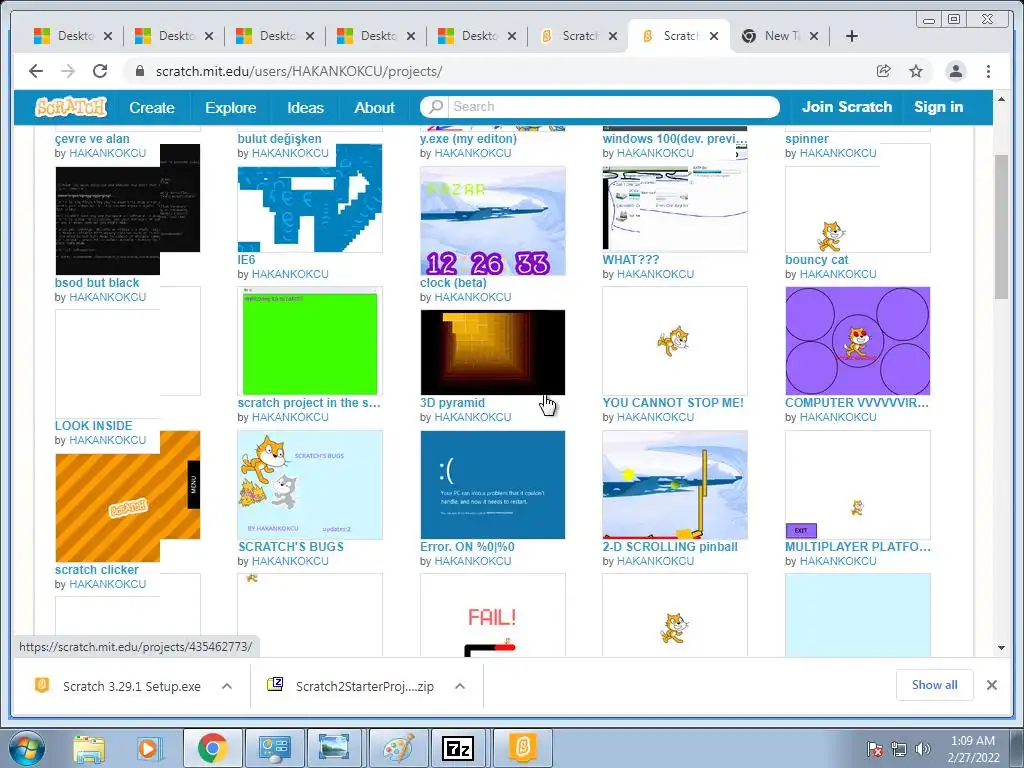Click Join Scratch
Screen dimensions: 1024x768
tap(846, 107)
